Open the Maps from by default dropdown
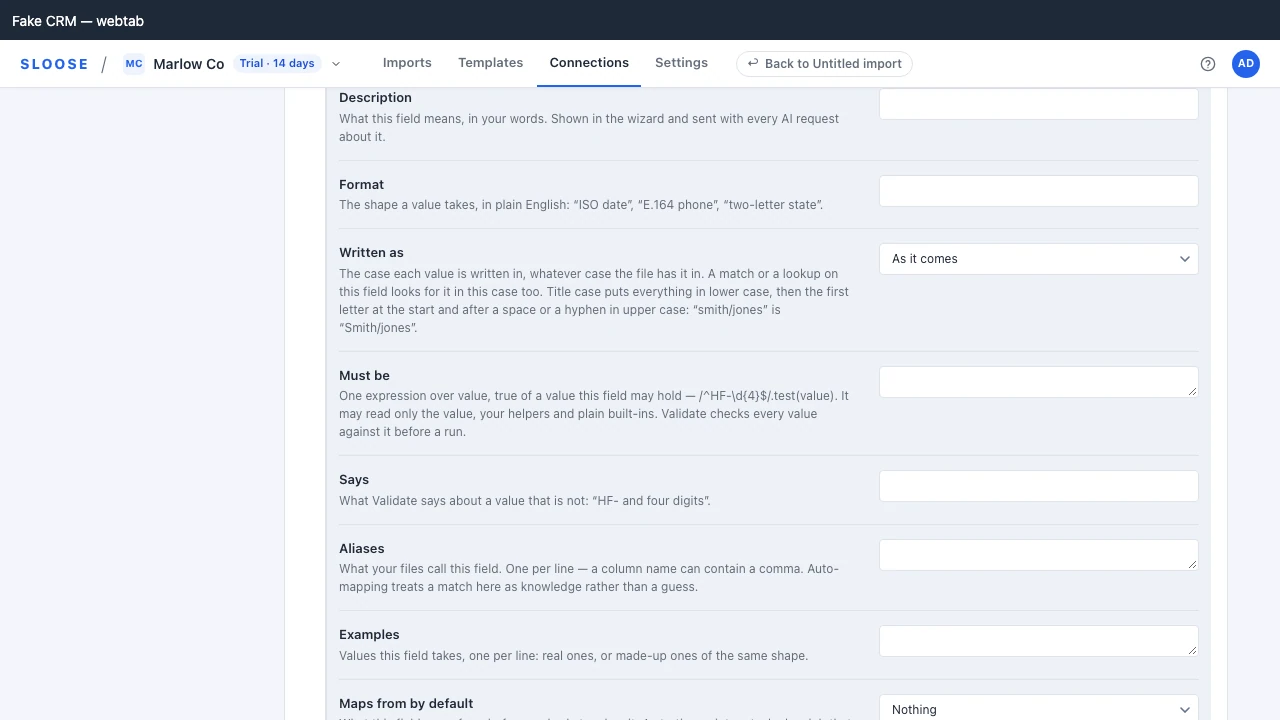The image size is (1280, 720). (1039, 708)
